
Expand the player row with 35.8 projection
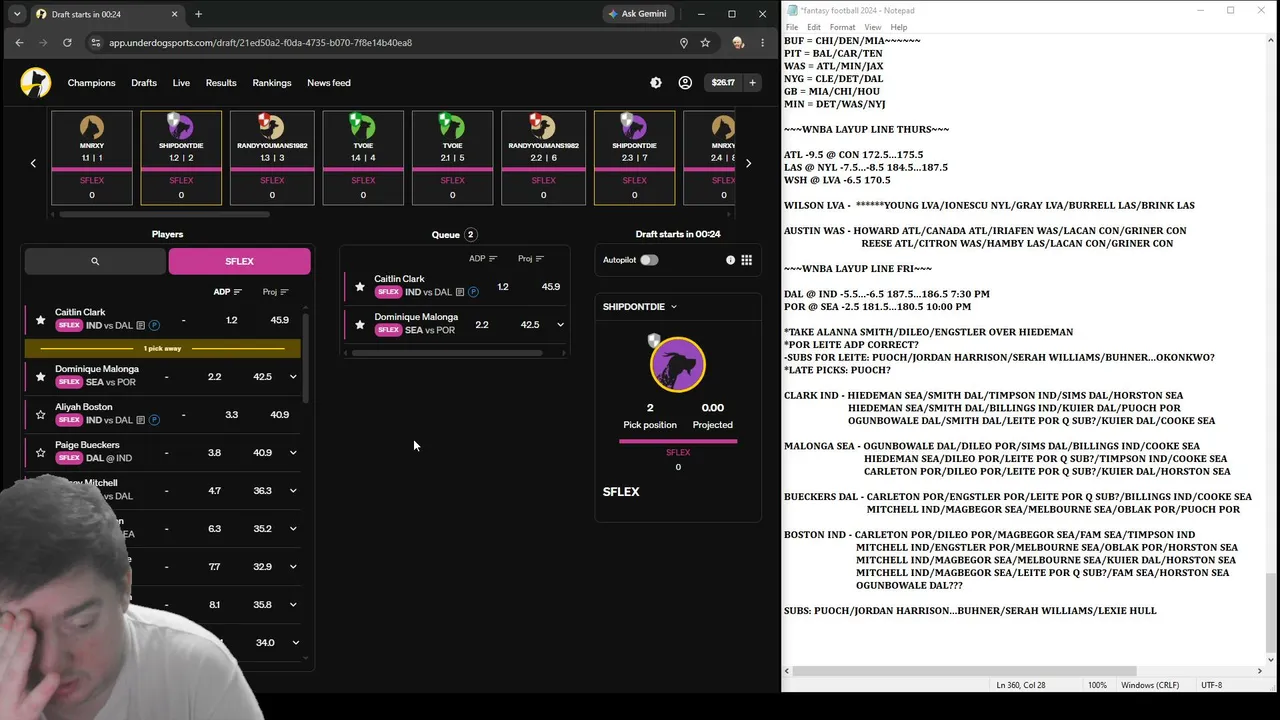click(293, 605)
